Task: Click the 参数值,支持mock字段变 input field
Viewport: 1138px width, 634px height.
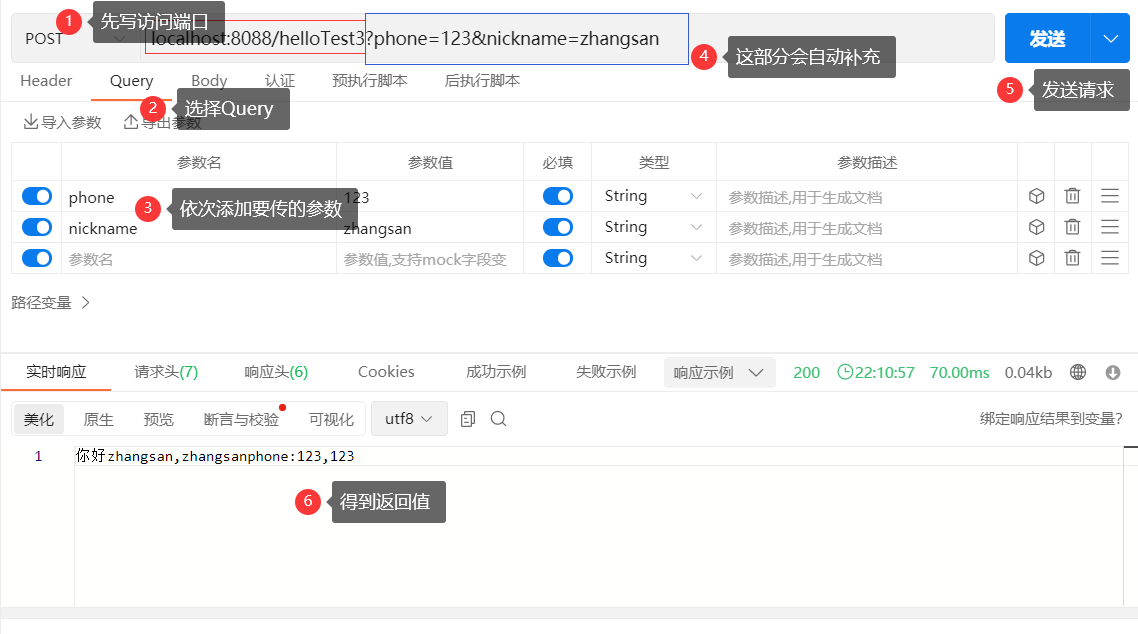Action: [x=430, y=259]
